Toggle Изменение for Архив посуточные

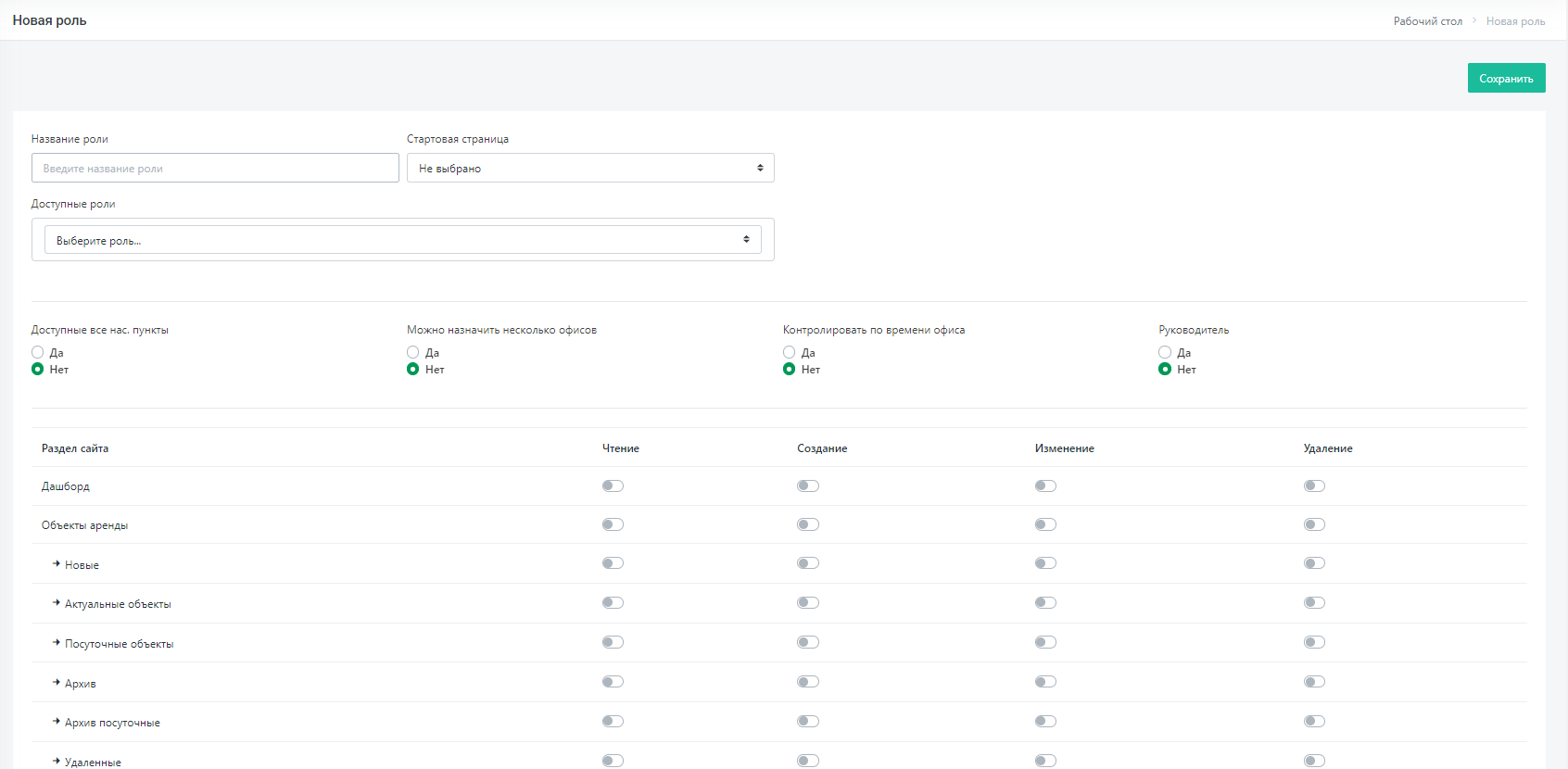[1045, 721]
